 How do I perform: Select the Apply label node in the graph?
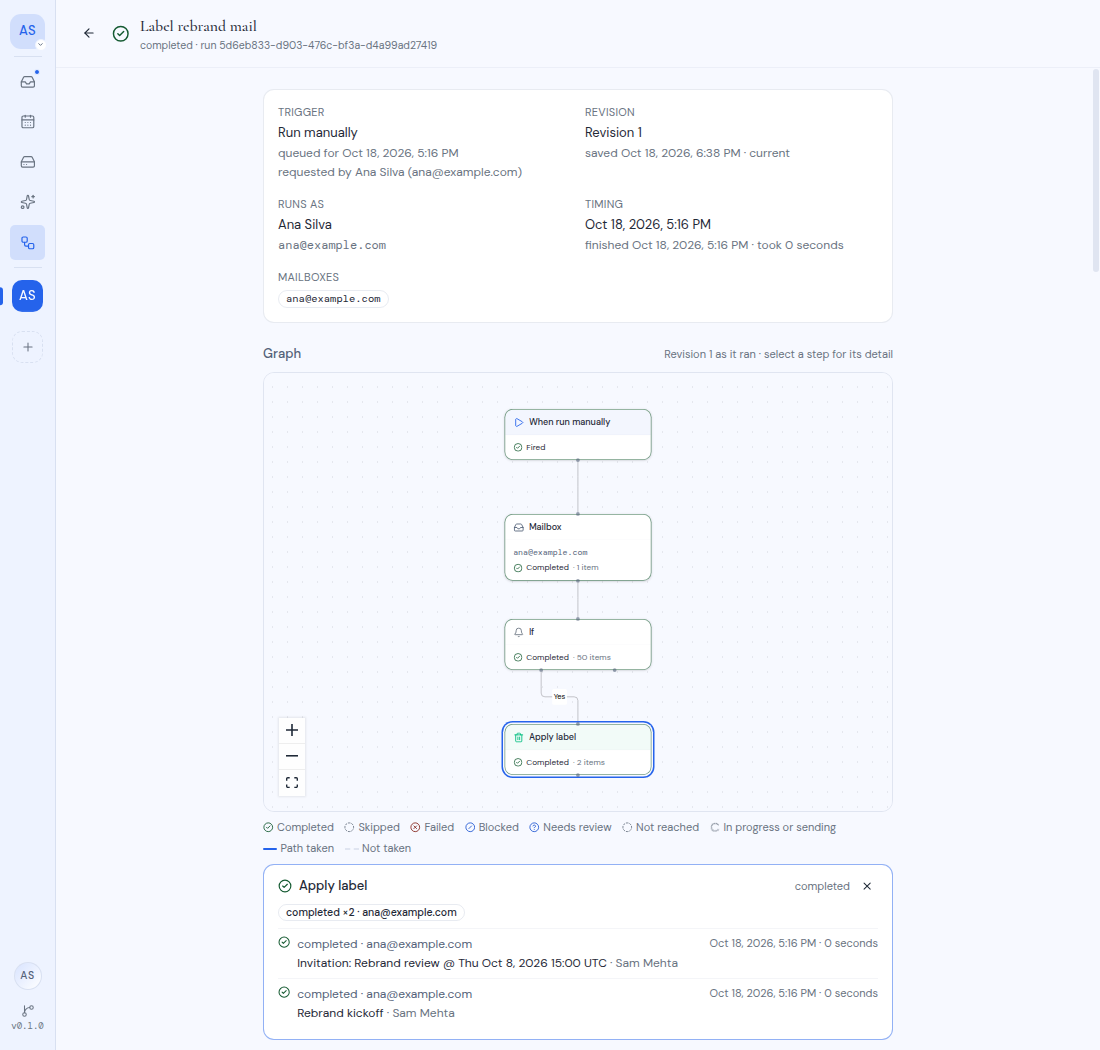578,750
